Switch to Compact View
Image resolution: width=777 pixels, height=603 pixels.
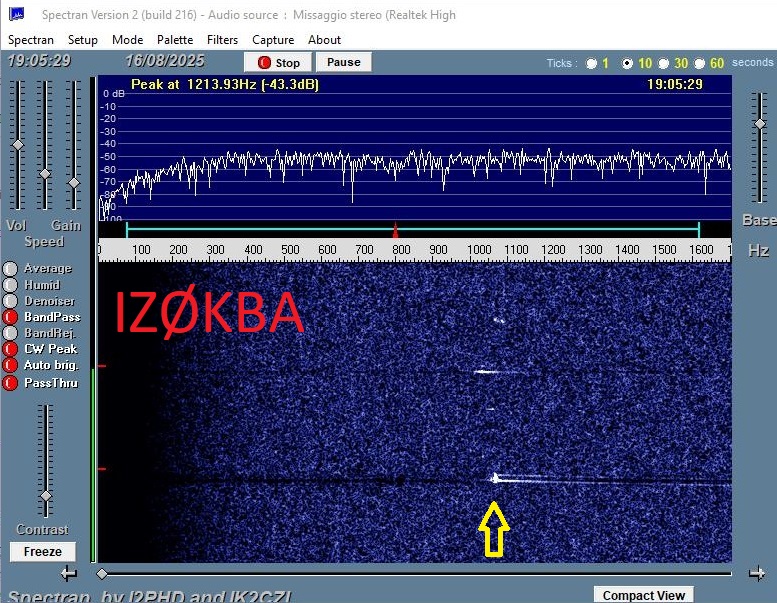(644, 595)
